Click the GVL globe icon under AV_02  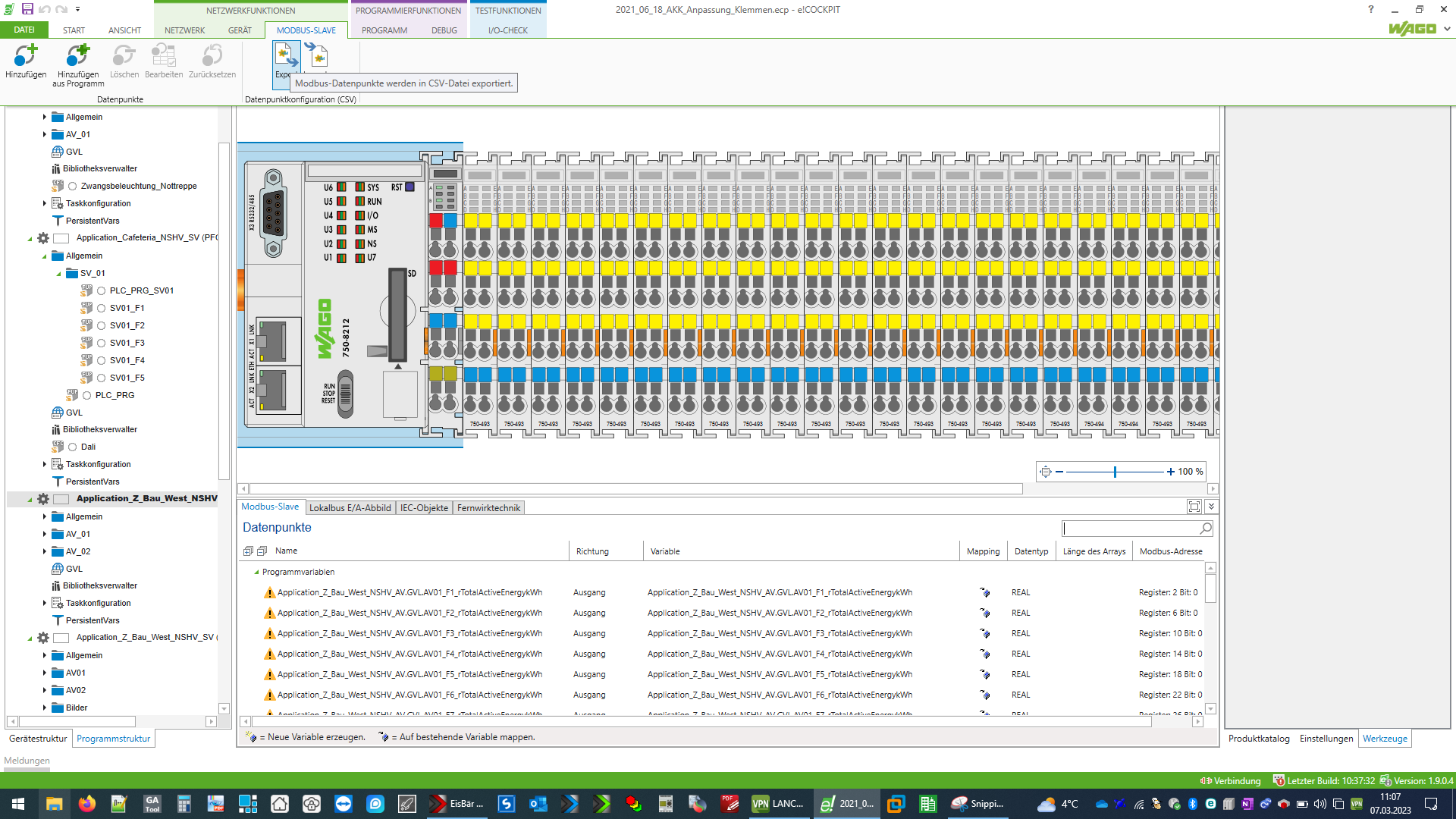coord(58,569)
